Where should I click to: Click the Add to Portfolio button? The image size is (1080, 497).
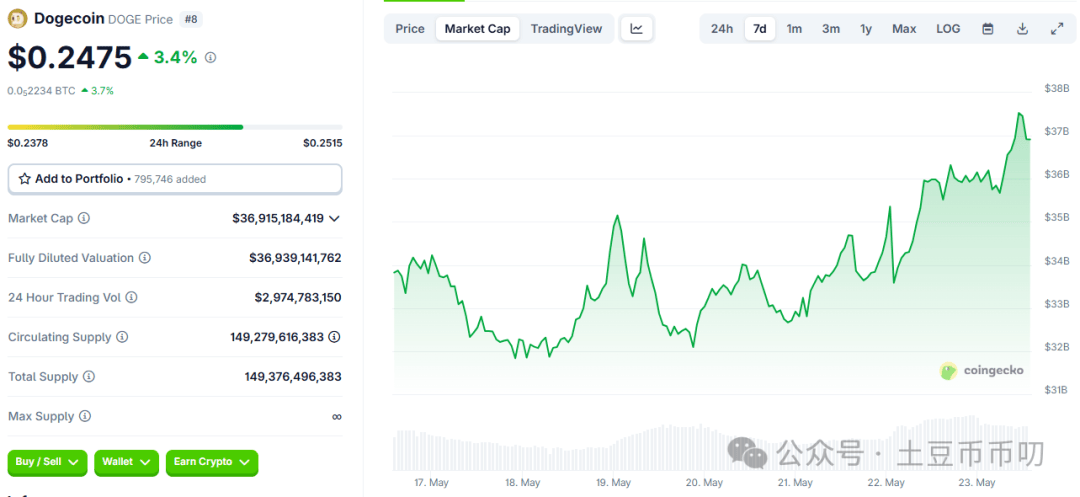click(x=175, y=179)
